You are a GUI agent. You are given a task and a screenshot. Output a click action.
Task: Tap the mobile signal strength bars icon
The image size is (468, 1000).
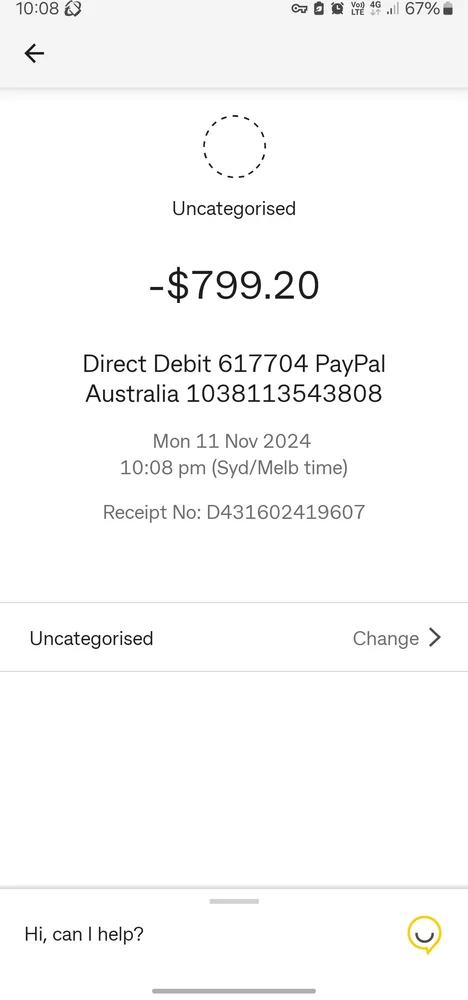click(x=393, y=9)
